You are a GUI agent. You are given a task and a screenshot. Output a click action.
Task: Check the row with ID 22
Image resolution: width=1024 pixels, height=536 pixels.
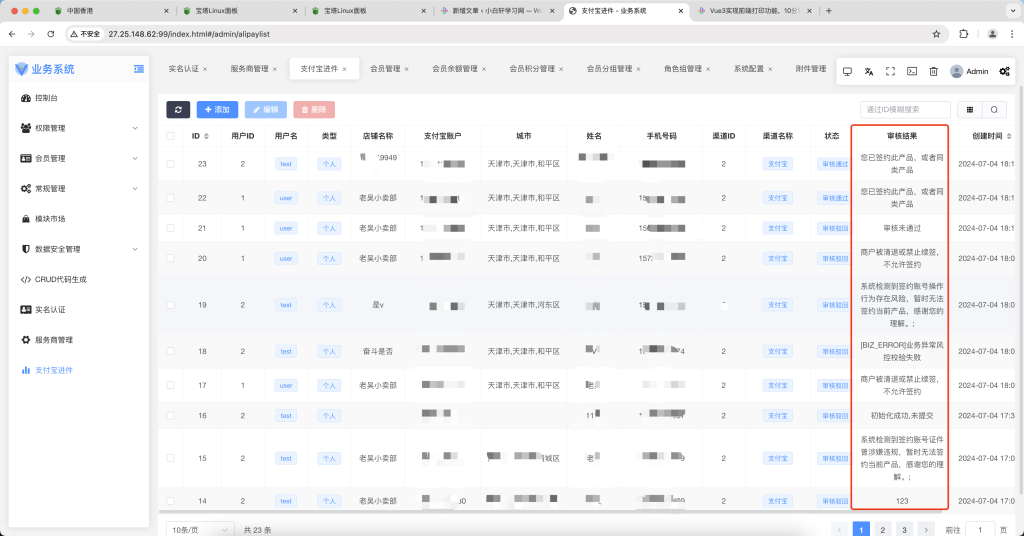(170, 198)
